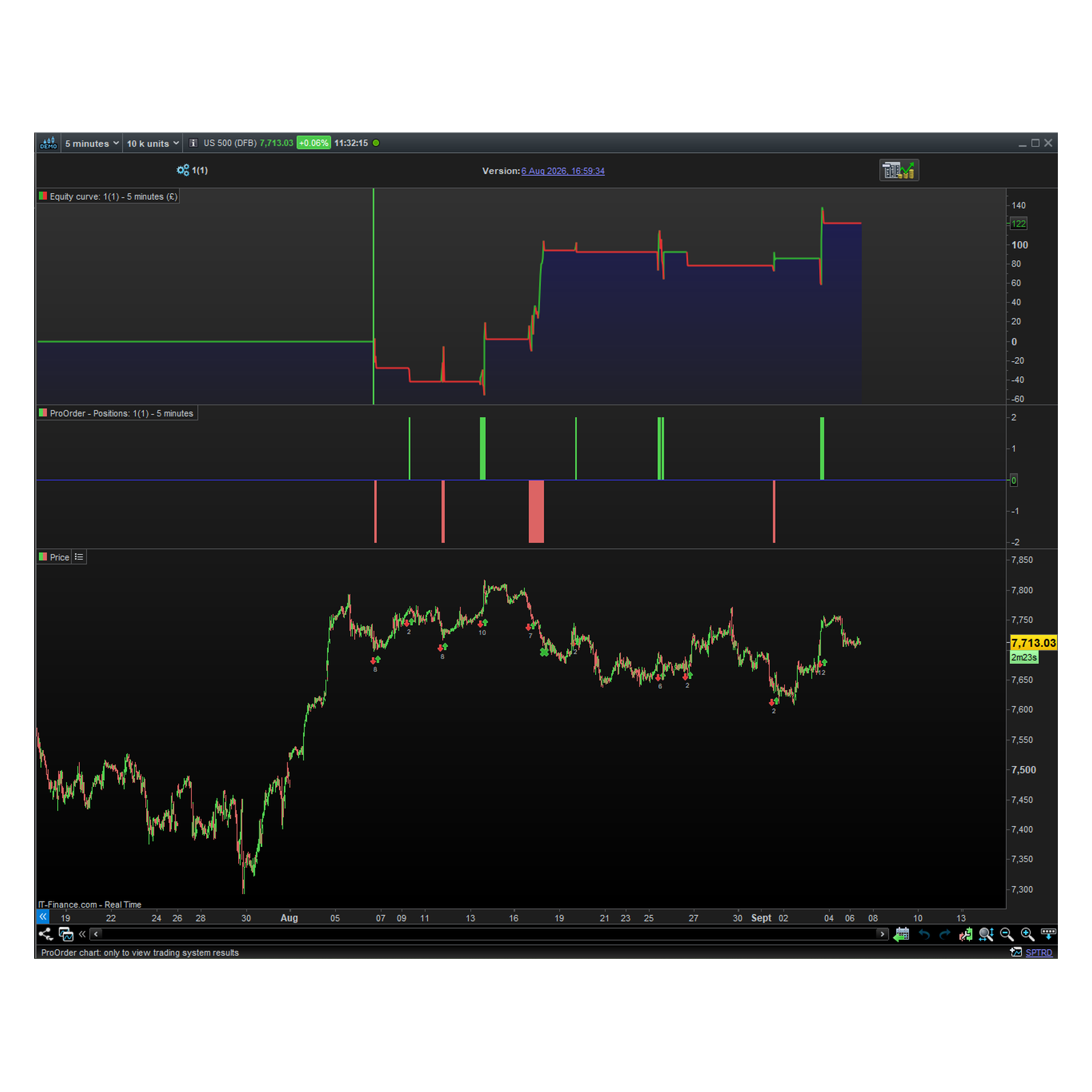
Task: Click the scrollbar left arrow
Action: (x=96, y=934)
